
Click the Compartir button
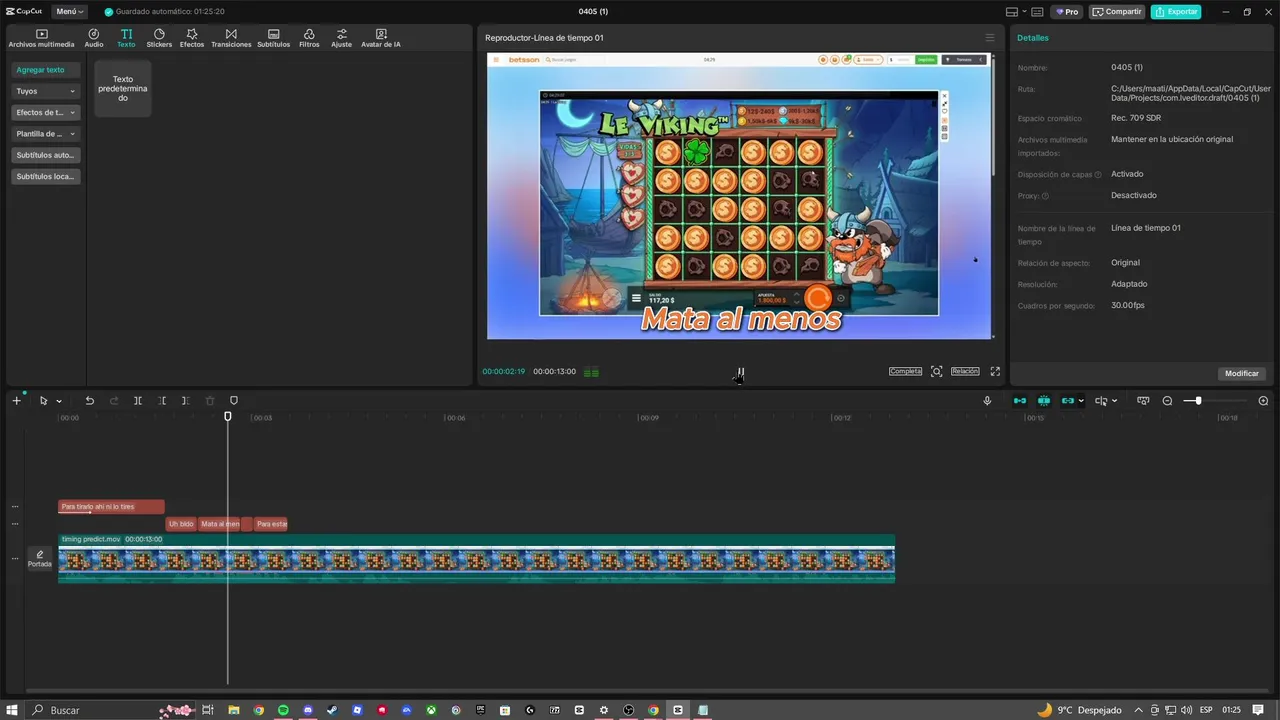pos(1117,12)
